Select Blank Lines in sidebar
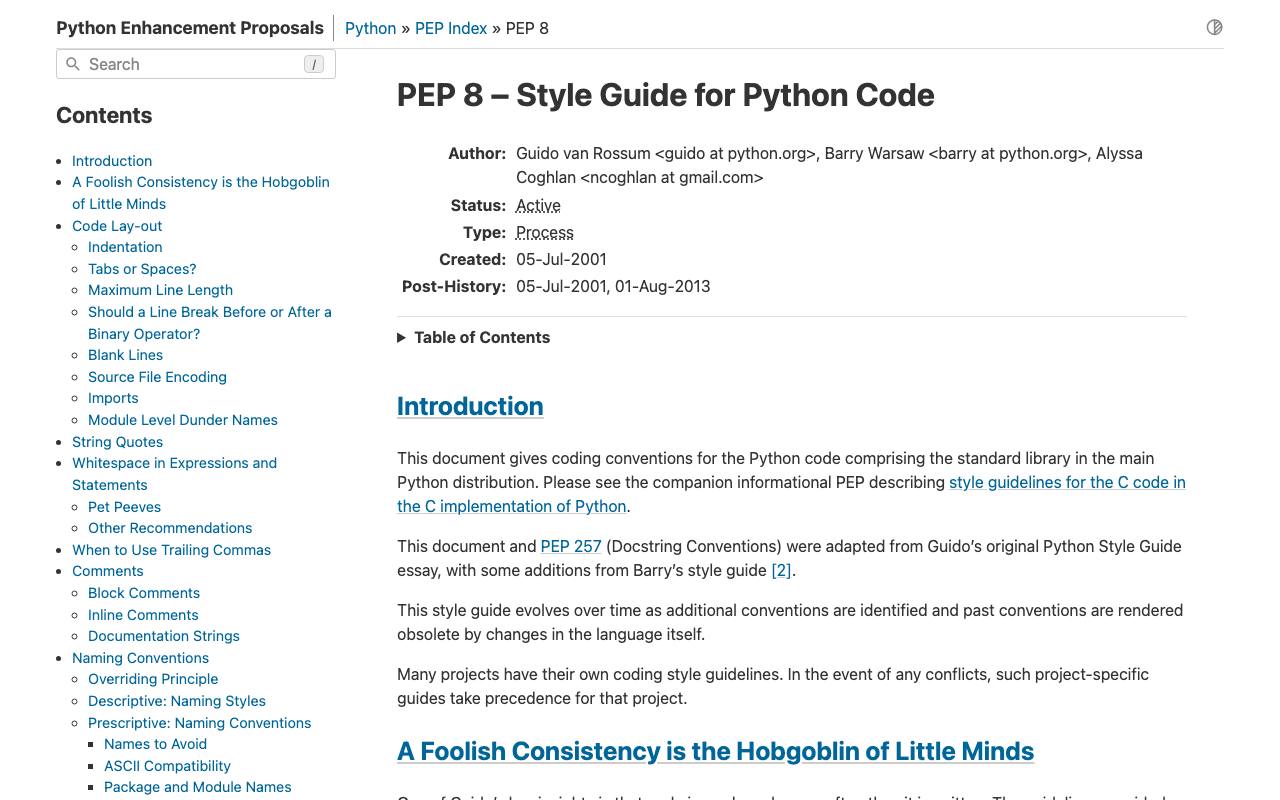The width and height of the screenshot is (1280, 800). [125, 355]
